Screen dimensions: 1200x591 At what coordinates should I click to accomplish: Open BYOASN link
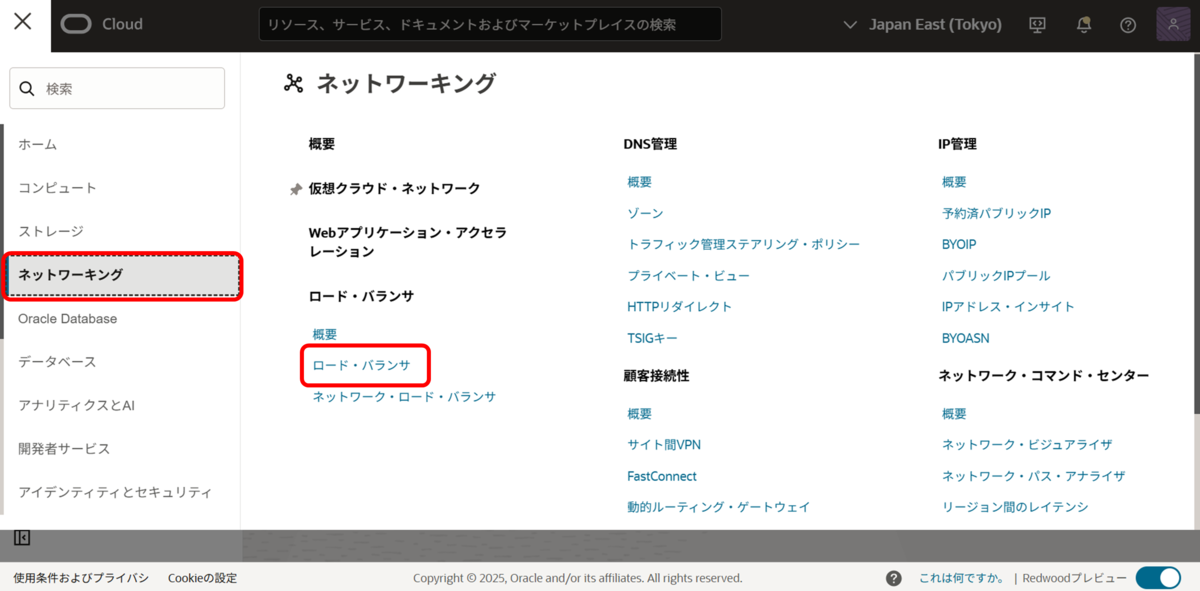[x=966, y=338]
